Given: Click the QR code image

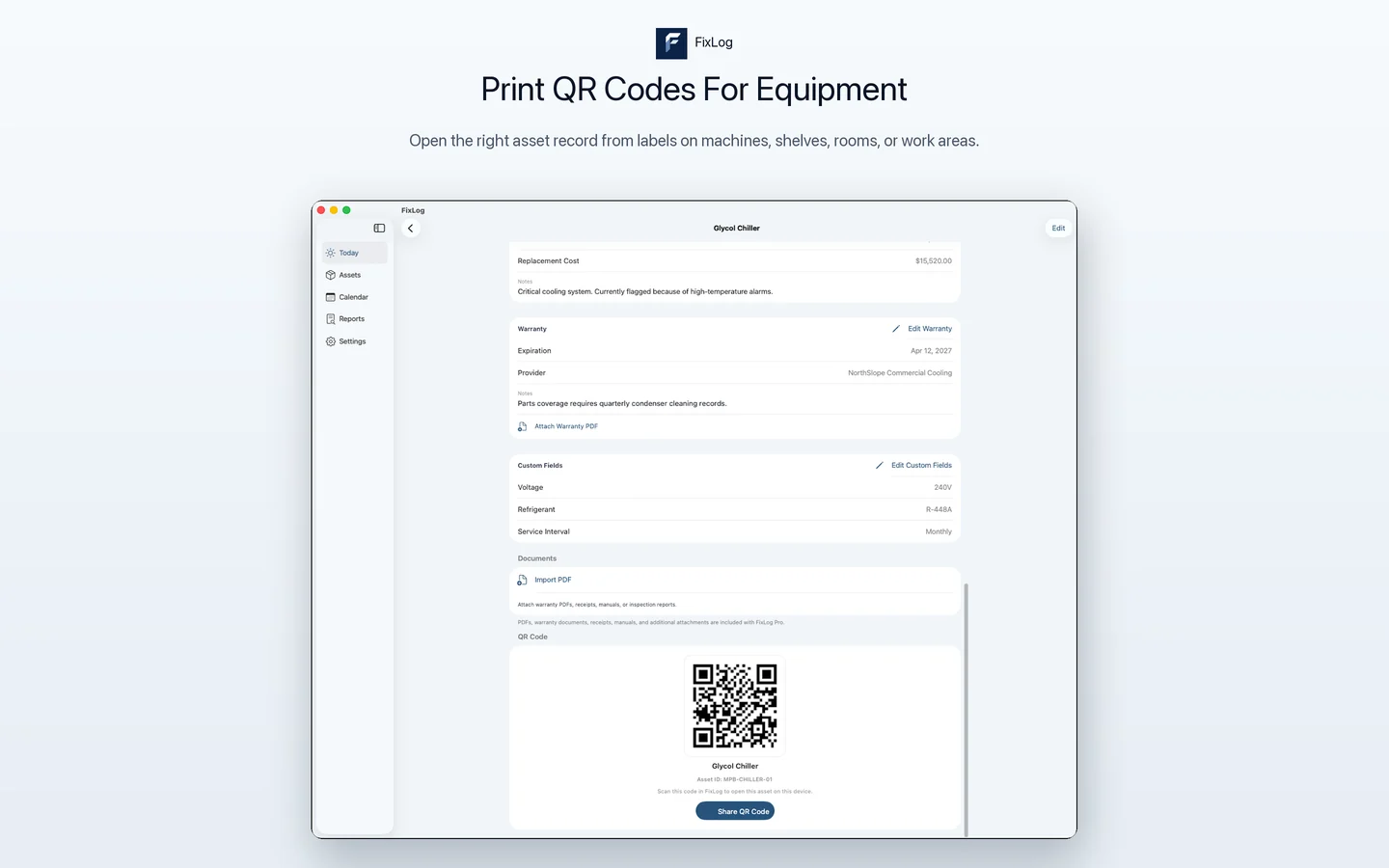Looking at the screenshot, I should point(735,705).
